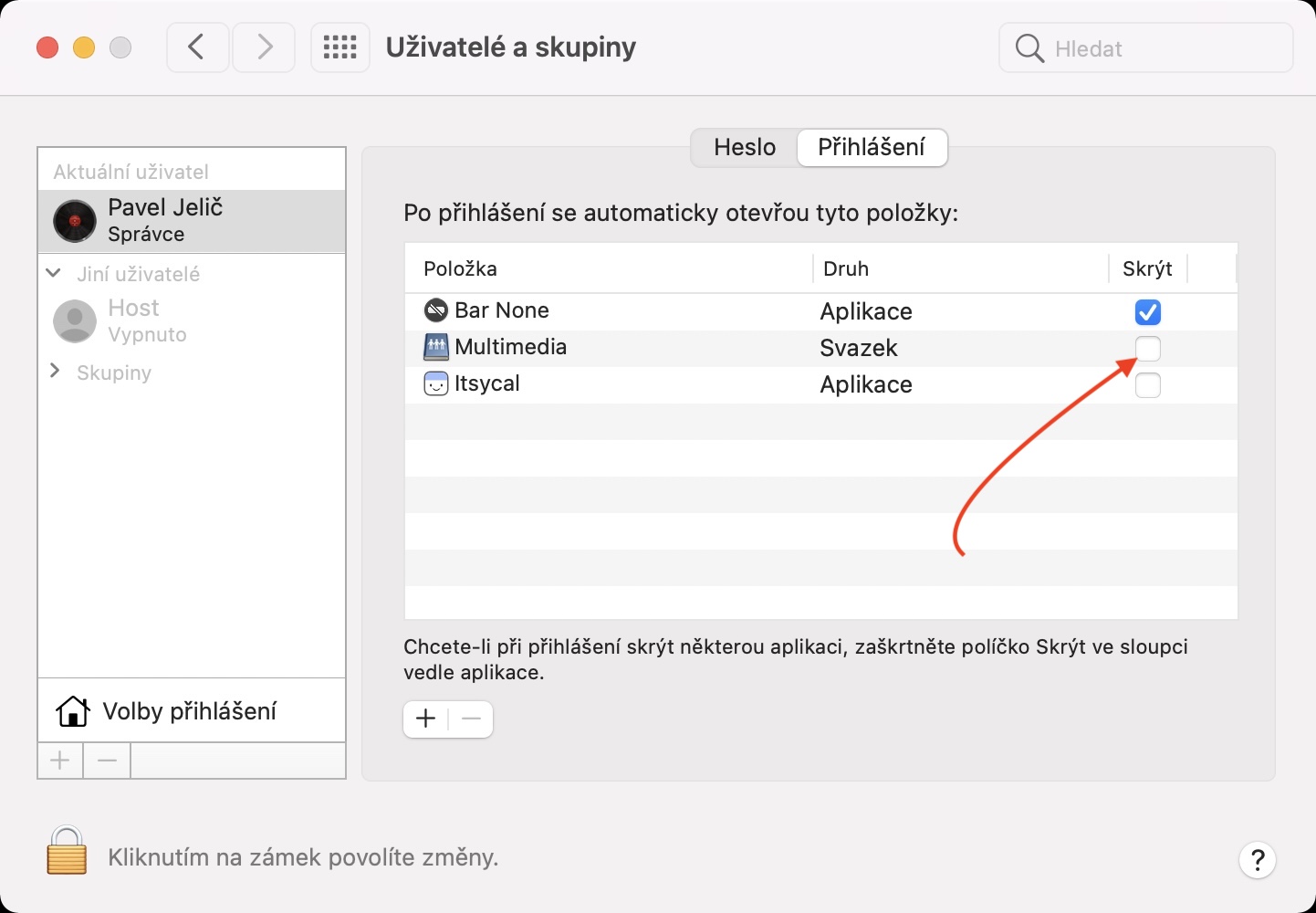Enable Skrýt checkbox for Multimedia

(x=1147, y=349)
